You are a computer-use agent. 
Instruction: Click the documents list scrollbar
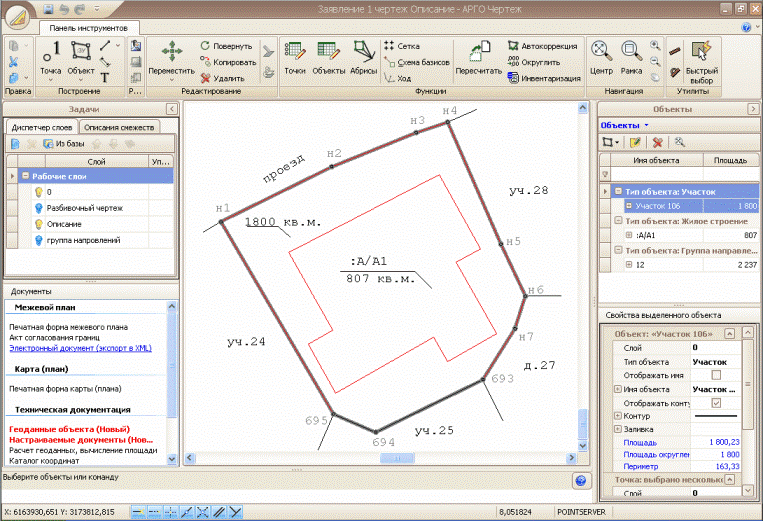(172, 364)
